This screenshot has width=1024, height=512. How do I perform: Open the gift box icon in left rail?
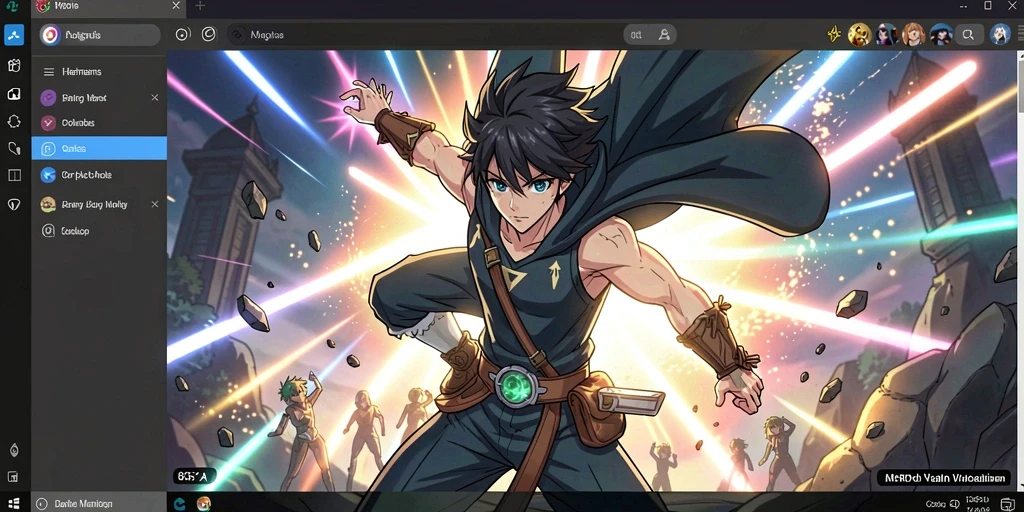pos(14,65)
